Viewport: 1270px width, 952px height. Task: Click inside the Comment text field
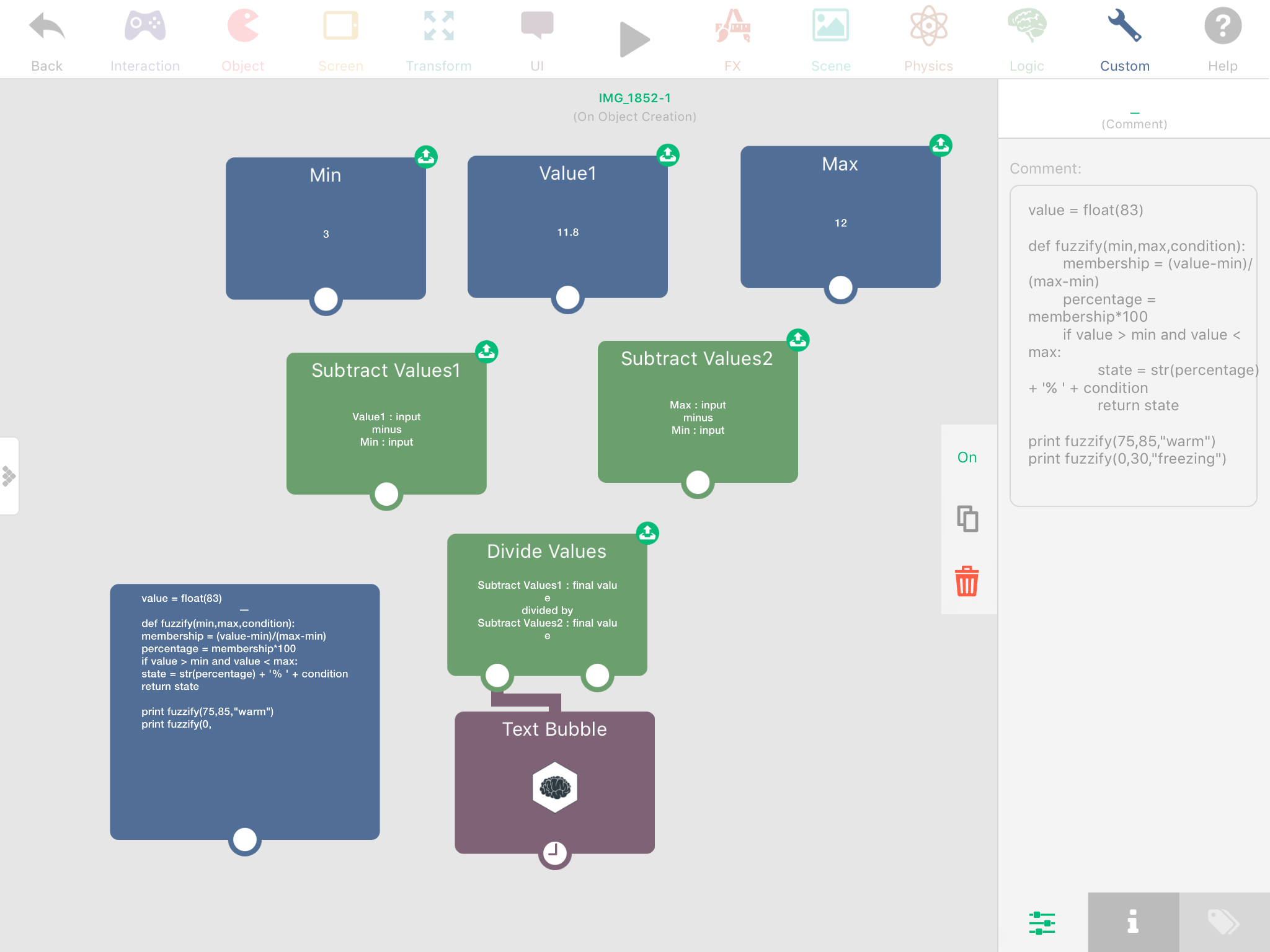pyautogui.click(x=1133, y=346)
